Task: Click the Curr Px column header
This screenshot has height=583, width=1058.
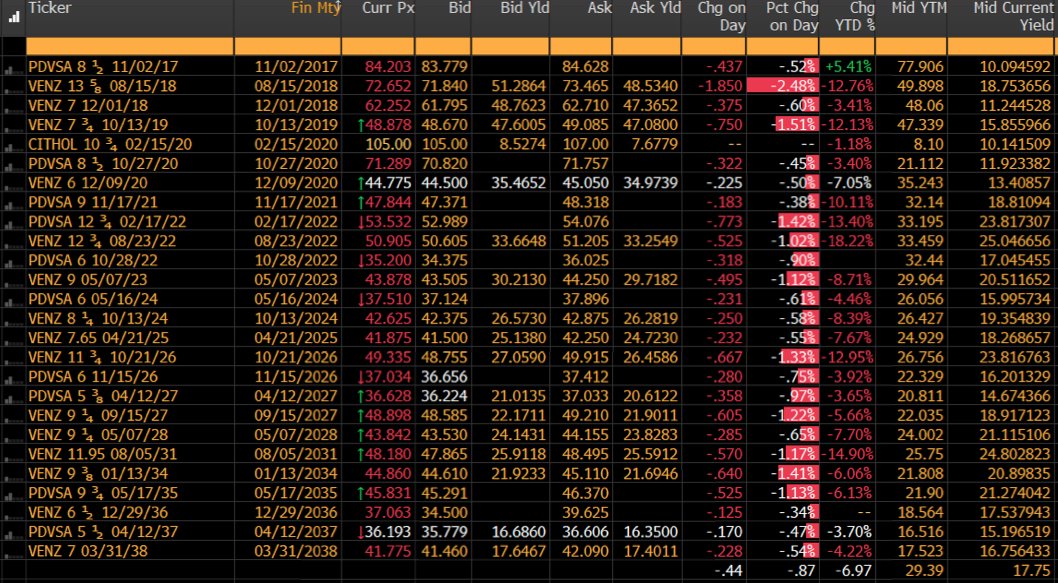Action: (x=388, y=9)
